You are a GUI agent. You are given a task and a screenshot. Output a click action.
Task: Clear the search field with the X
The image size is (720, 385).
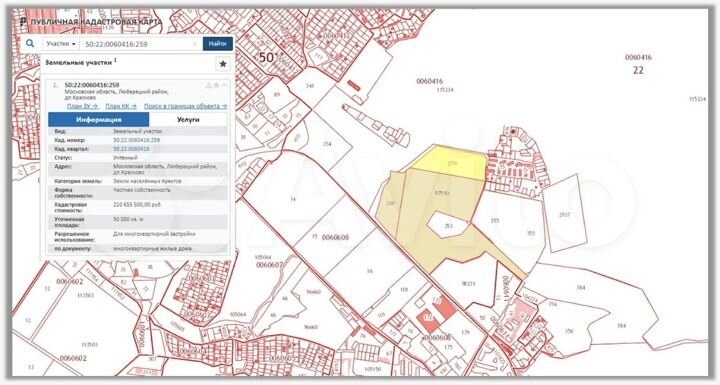point(195,44)
